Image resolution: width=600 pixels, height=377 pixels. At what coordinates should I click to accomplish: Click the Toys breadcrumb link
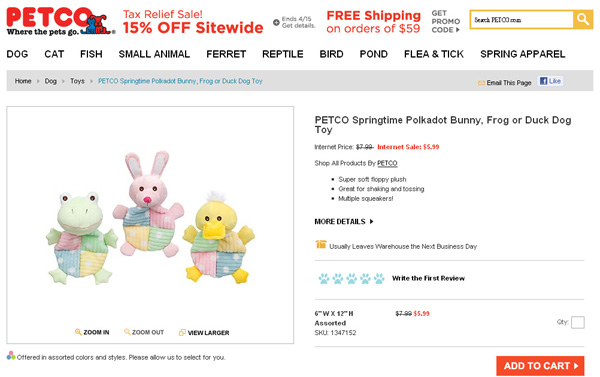point(77,81)
